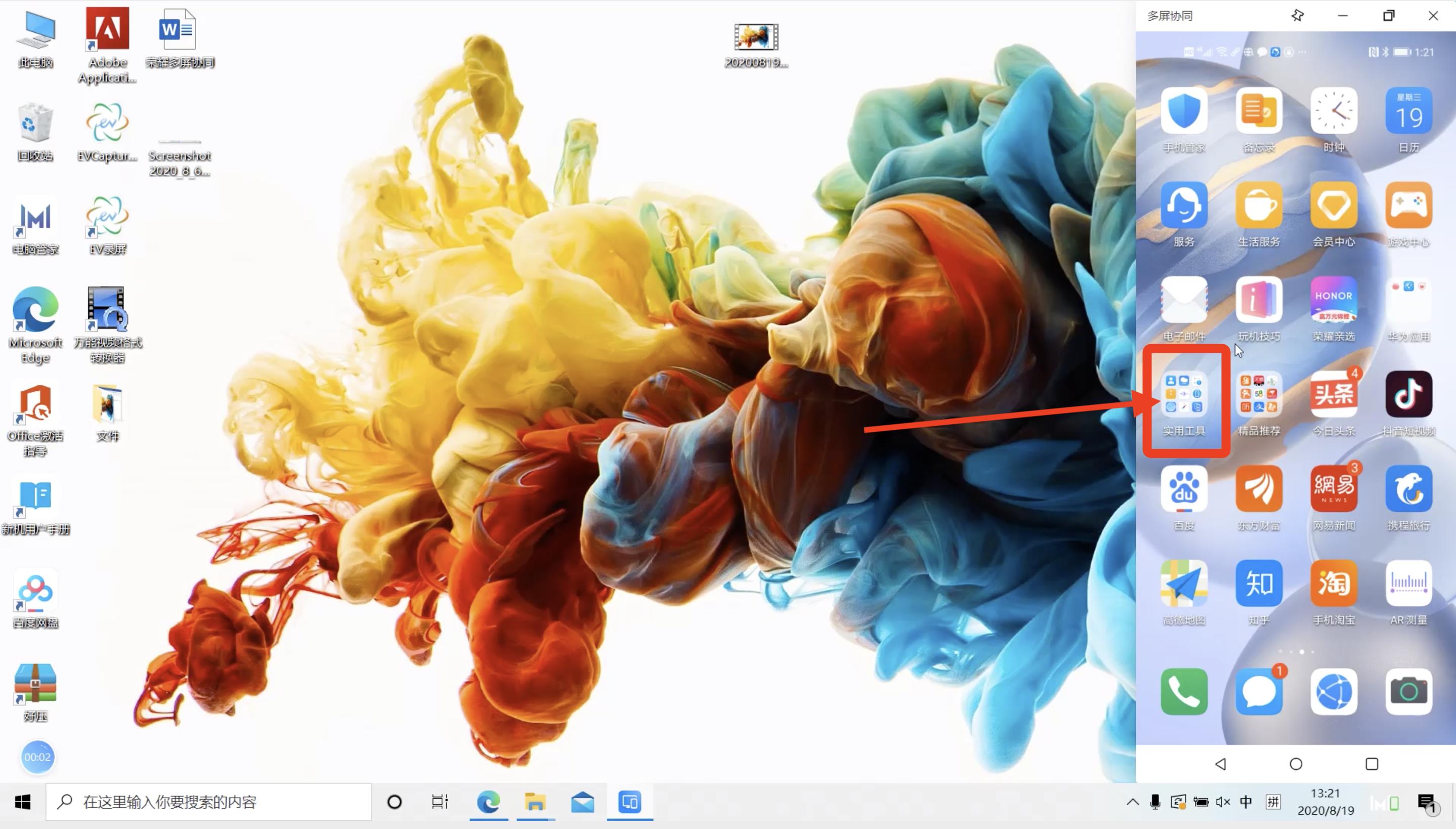
Task: Launch 抖音短视频 app on phone
Action: coord(1408,394)
